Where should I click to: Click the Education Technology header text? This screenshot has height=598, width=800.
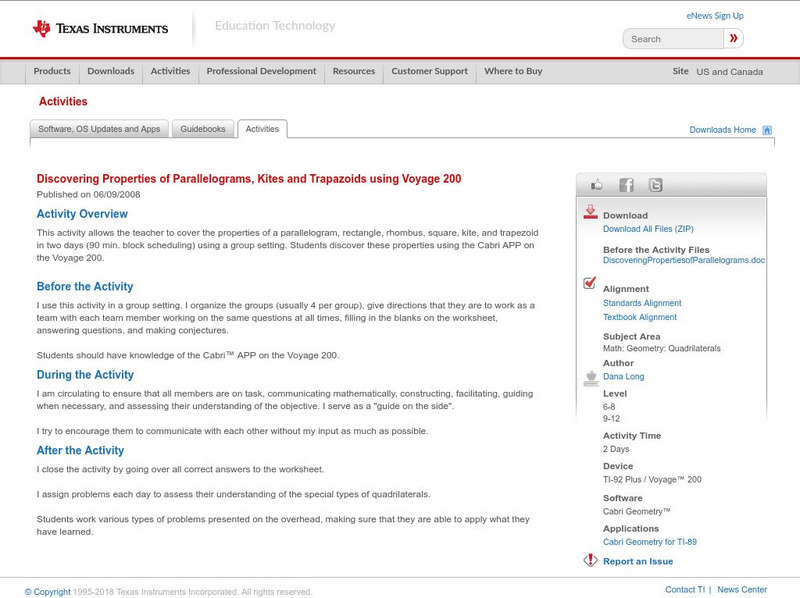[x=274, y=26]
